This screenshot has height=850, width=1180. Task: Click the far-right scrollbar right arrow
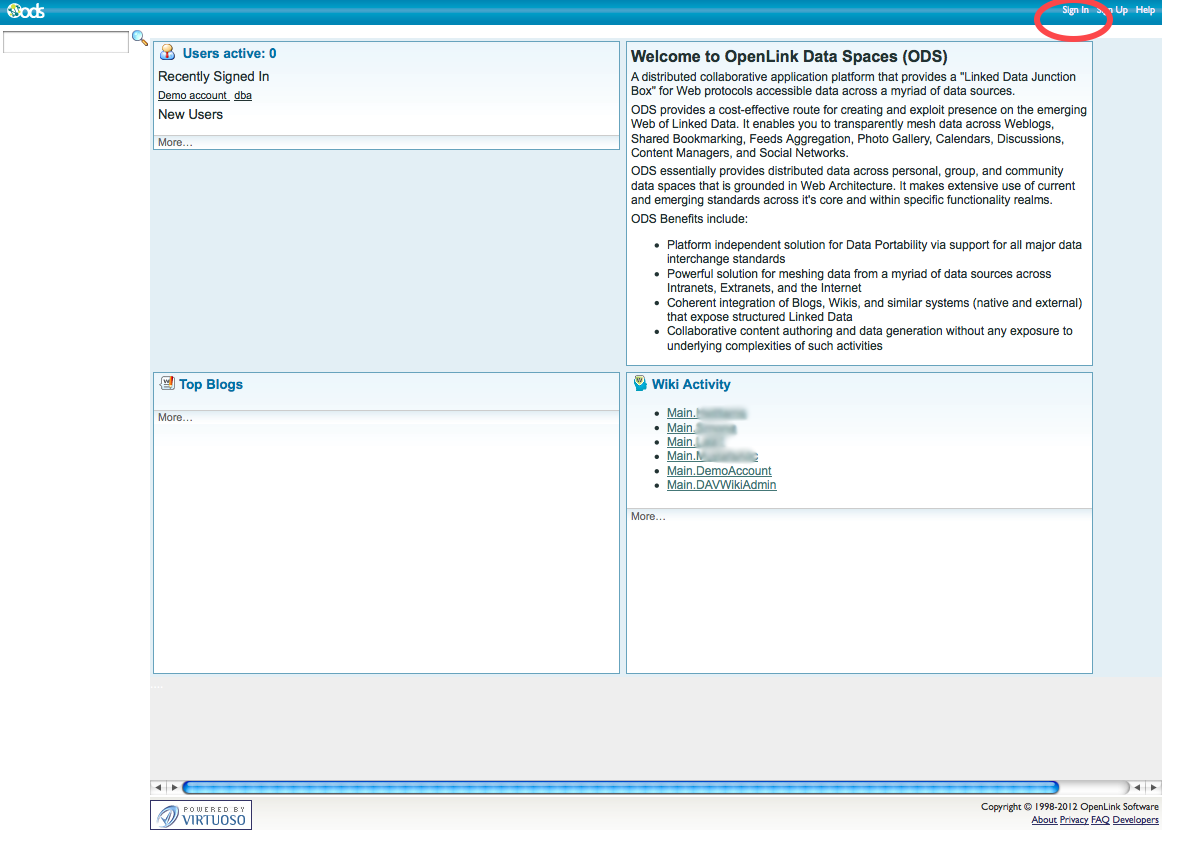[1153, 788]
